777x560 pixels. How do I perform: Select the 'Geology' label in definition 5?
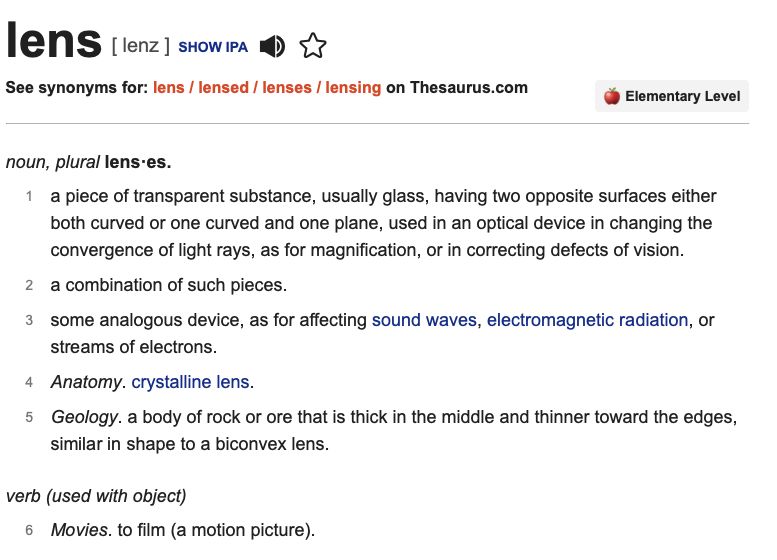pyautogui.click(x=84, y=417)
